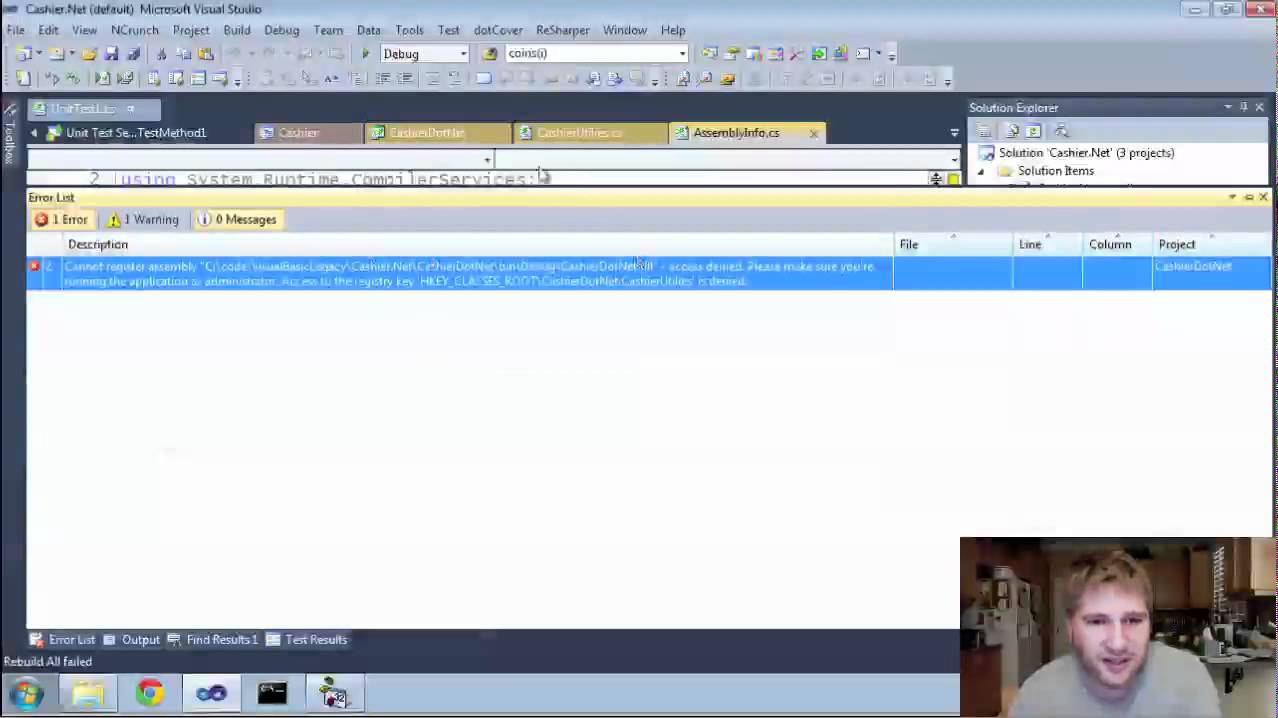Open the Toolbox side panel

(10, 136)
